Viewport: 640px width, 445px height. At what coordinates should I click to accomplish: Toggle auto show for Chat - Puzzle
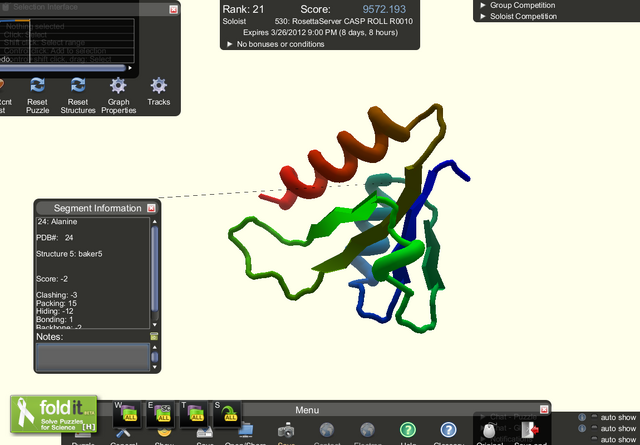594,417
